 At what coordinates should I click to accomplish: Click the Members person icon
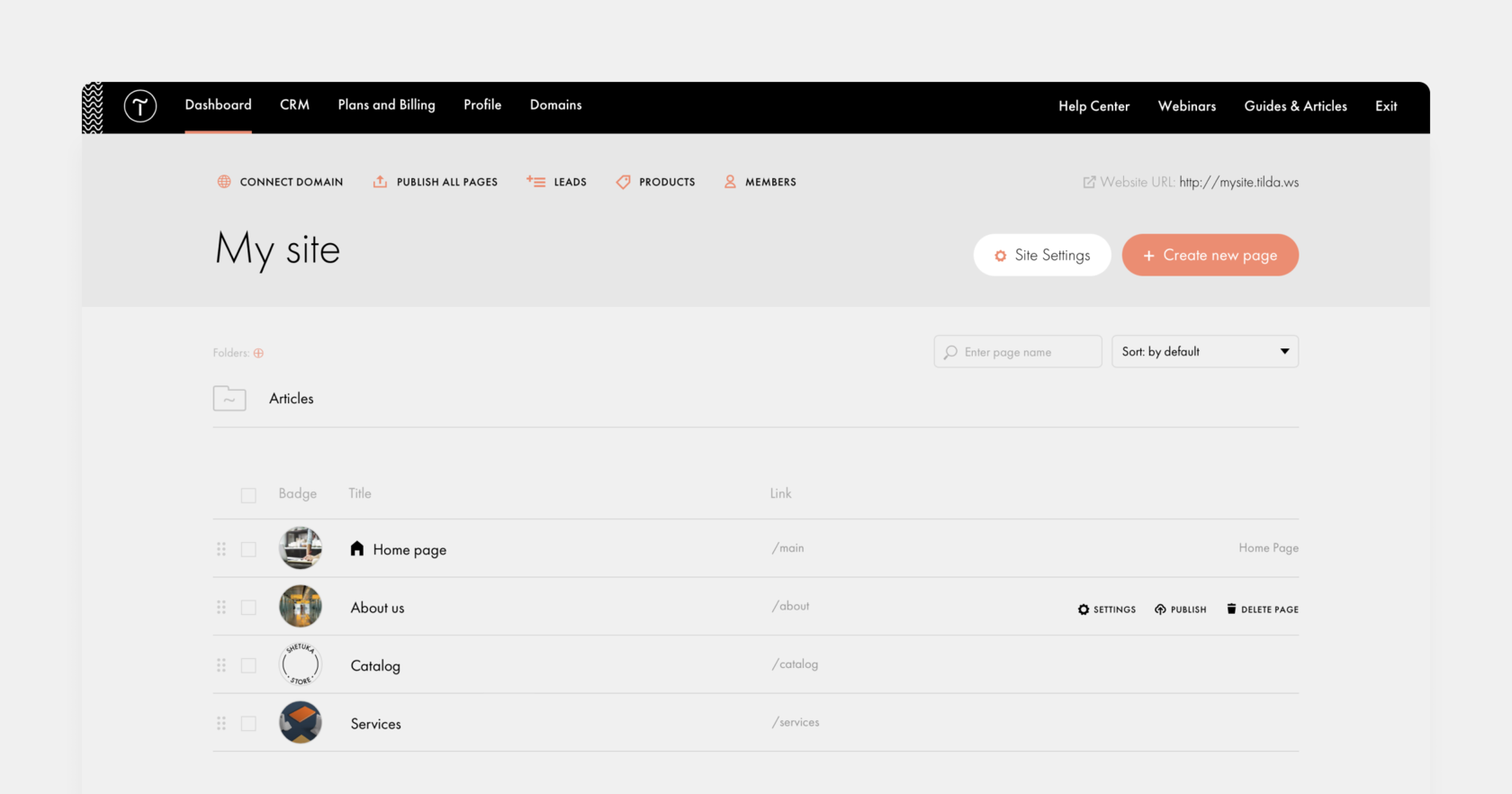coord(730,182)
